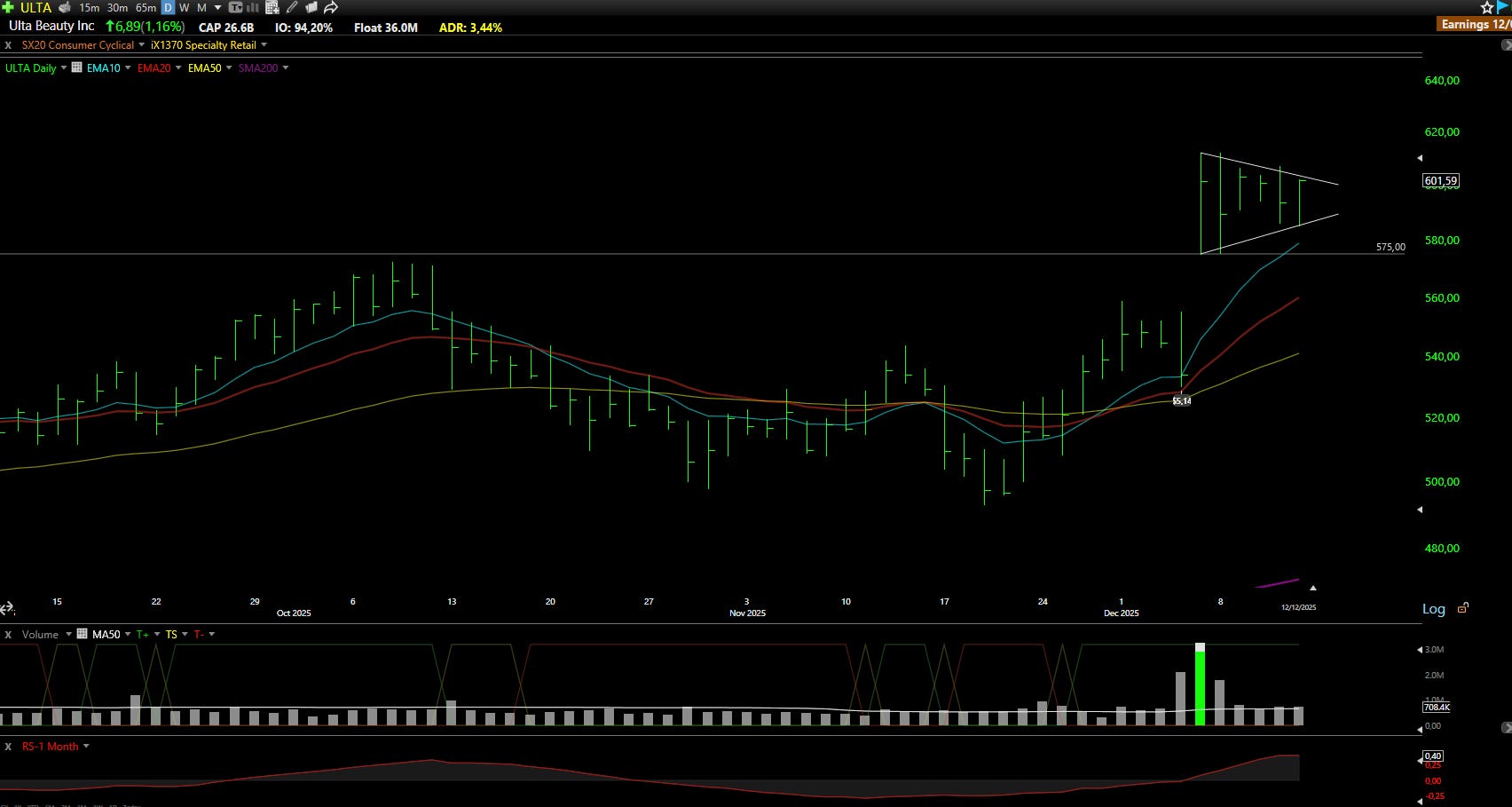Click the blue flag icon
This screenshot has height=807, width=1512.
(1503, 7)
